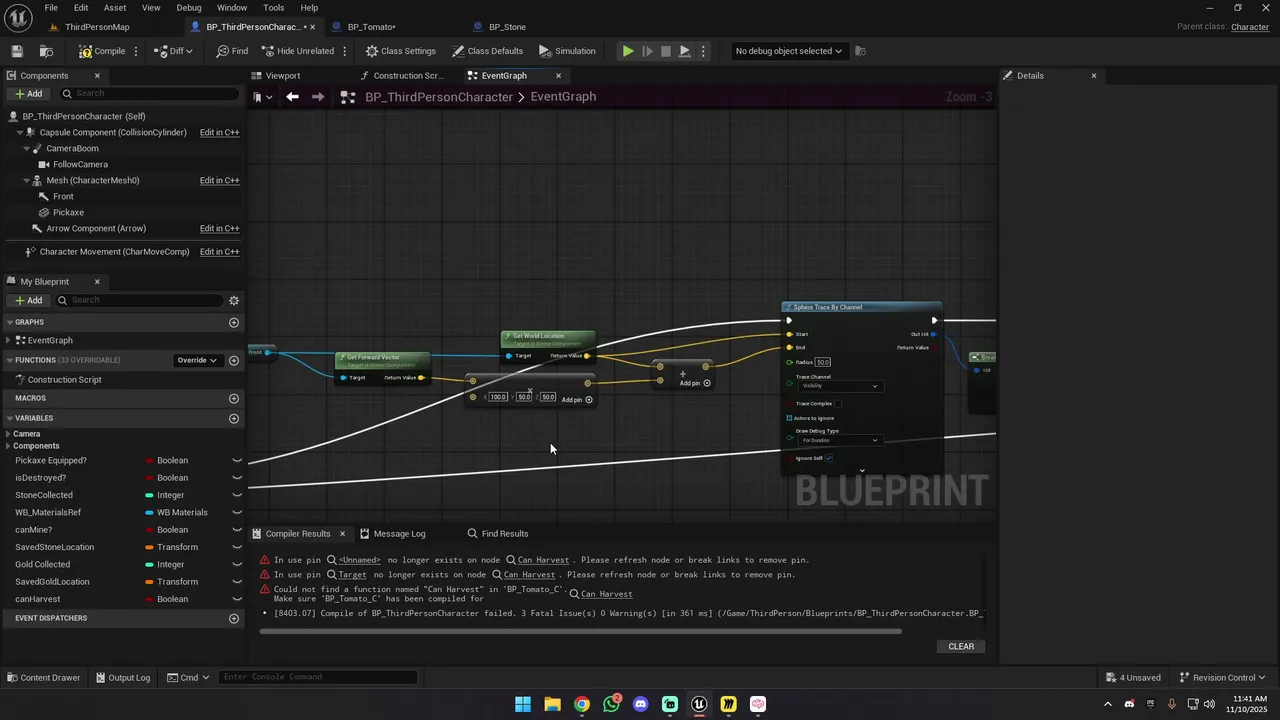Image resolution: width=1280 pixels, height=720 pixels.
Task: Click the console command input field
Action: tap(318, 677)
